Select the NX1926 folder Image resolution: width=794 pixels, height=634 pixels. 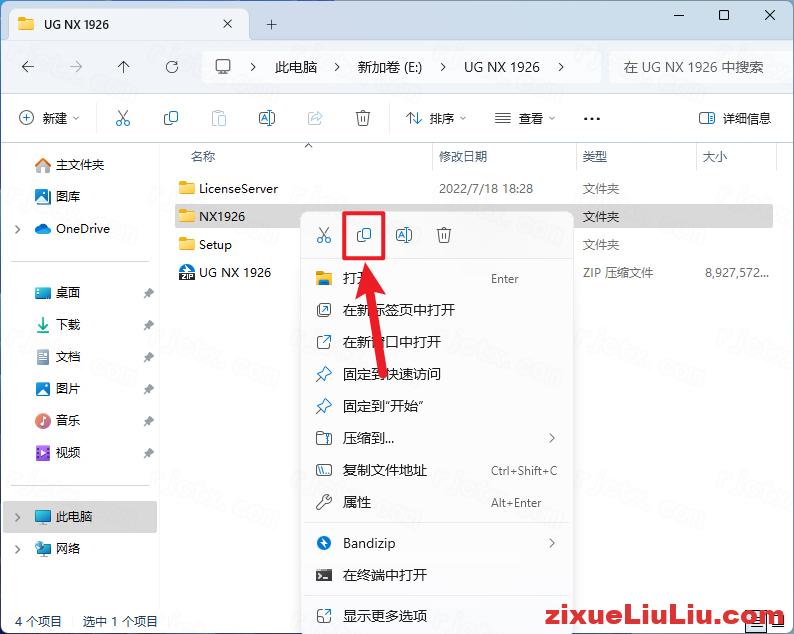(222, 216)
